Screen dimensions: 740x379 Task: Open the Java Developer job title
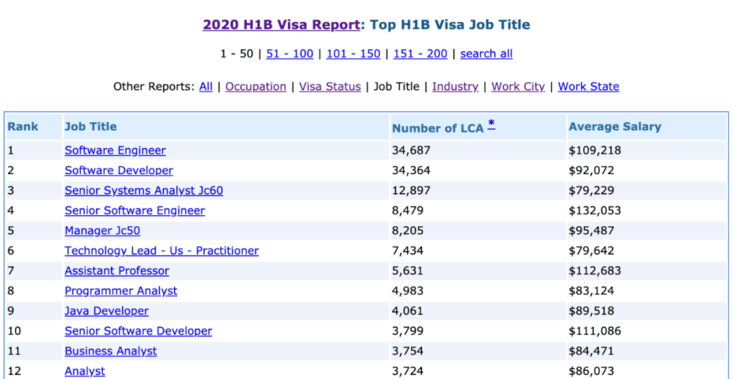107,311
